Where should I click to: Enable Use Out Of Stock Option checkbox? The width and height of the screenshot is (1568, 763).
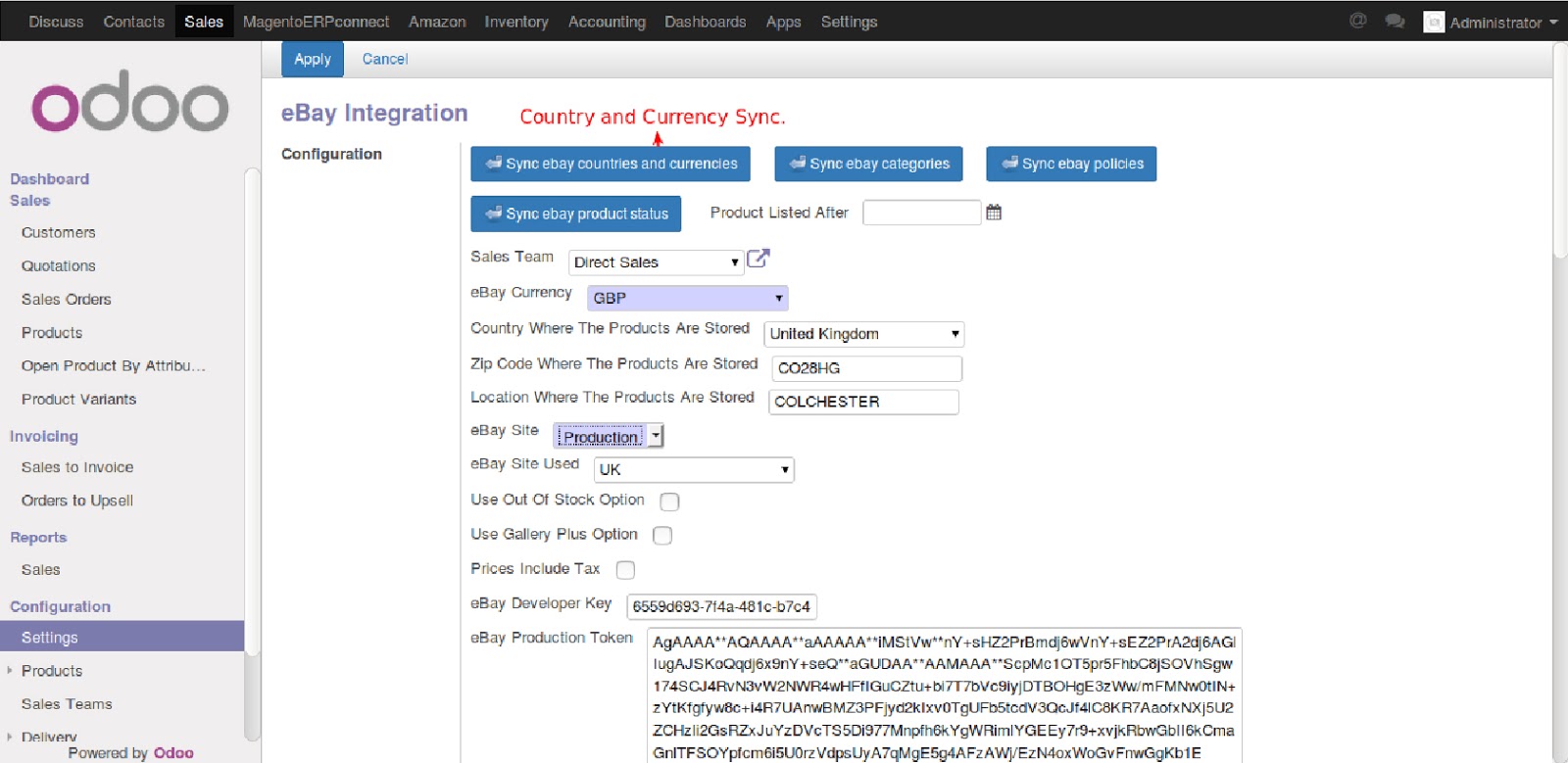click(x=669, y=501)
